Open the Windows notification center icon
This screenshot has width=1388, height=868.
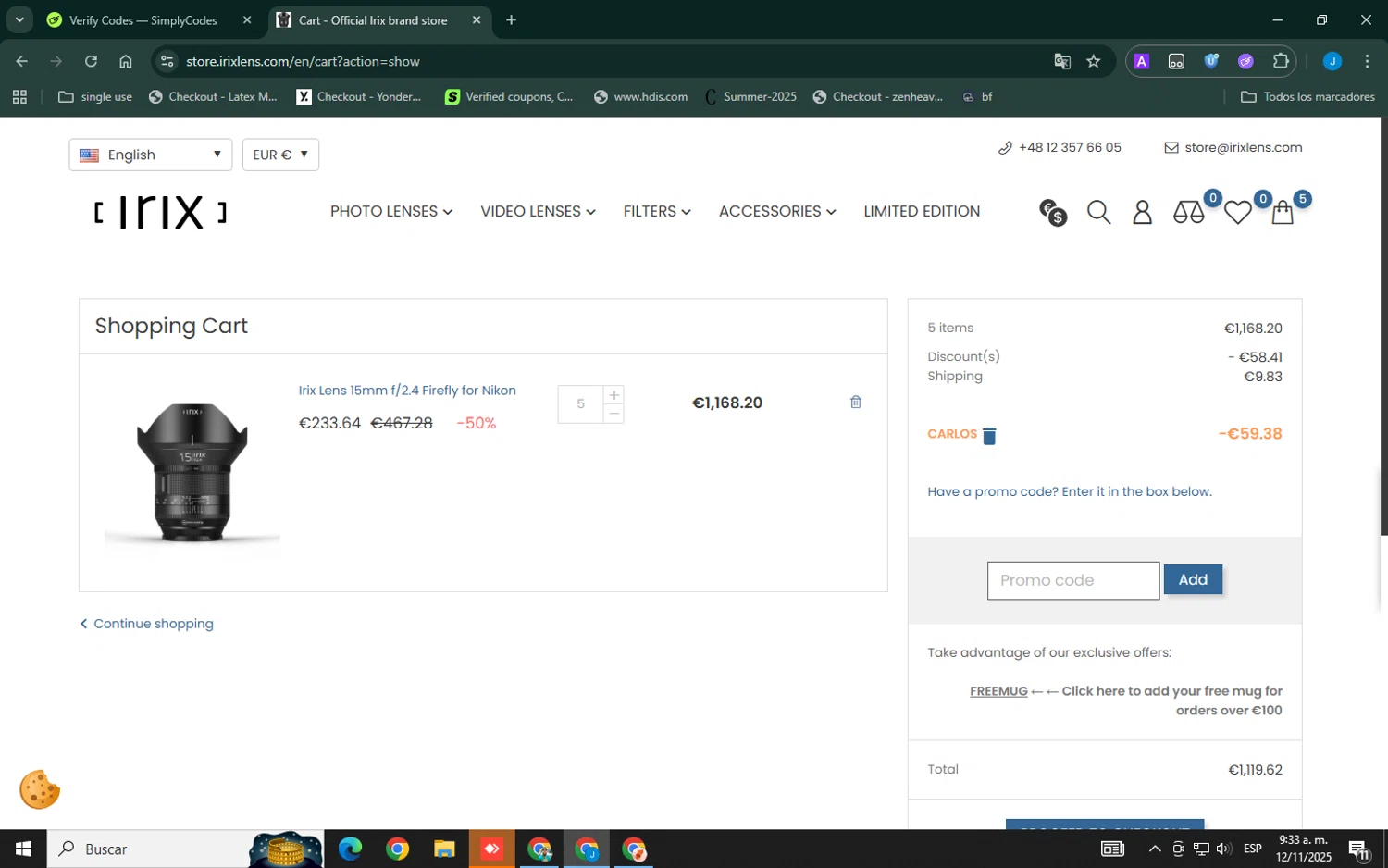pyautogui.click(x=1359, y=849)
